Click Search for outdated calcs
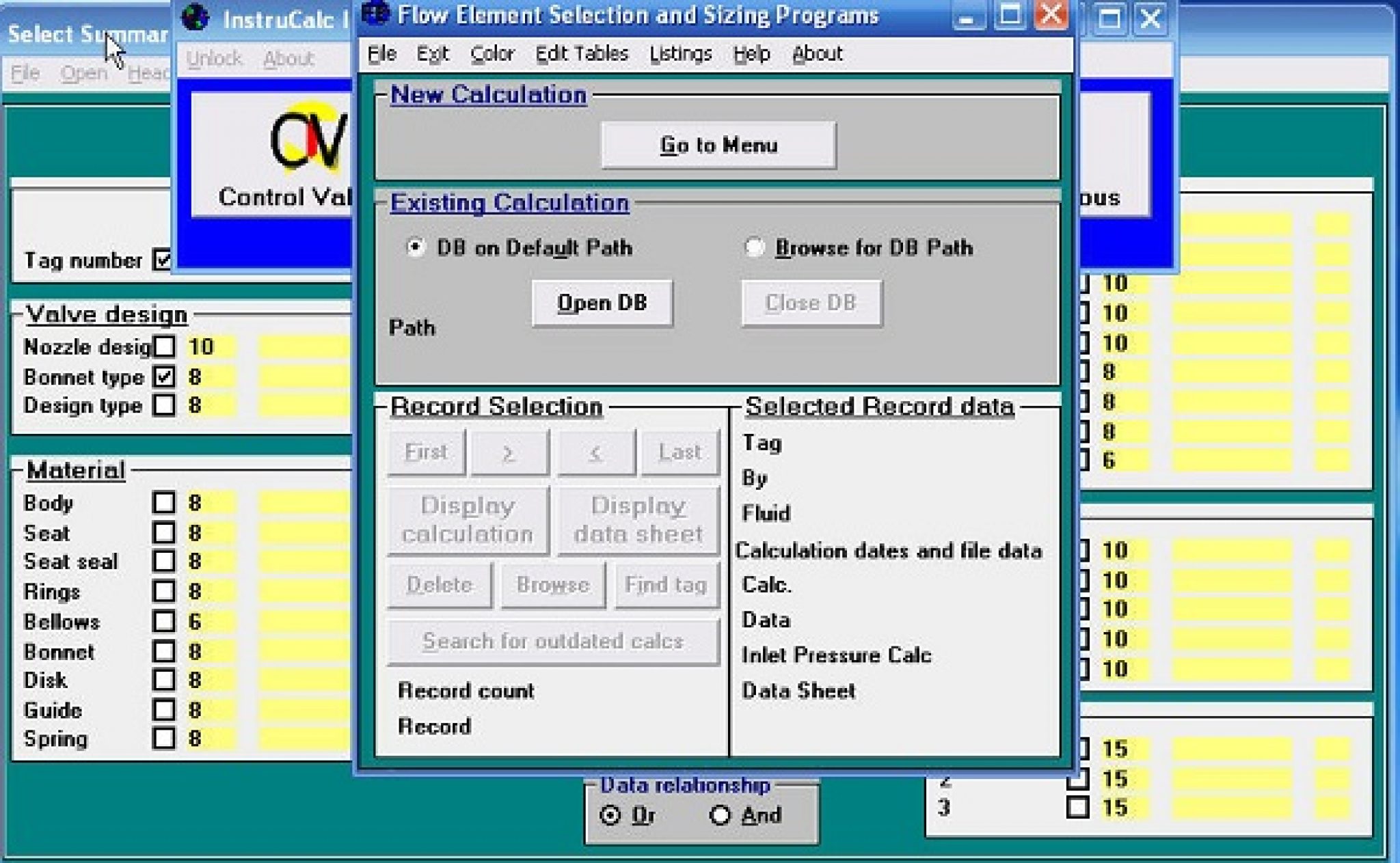This screenshot has width=1400, height=863. point(552,641)
